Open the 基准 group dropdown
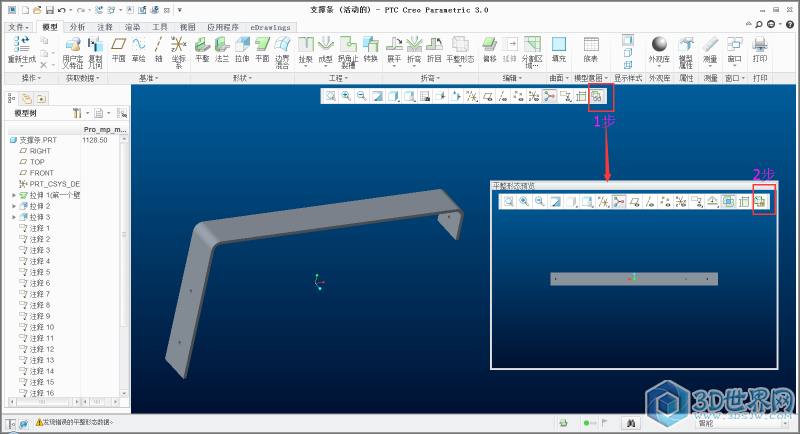The image size is (800, 434). coord(149,78)
